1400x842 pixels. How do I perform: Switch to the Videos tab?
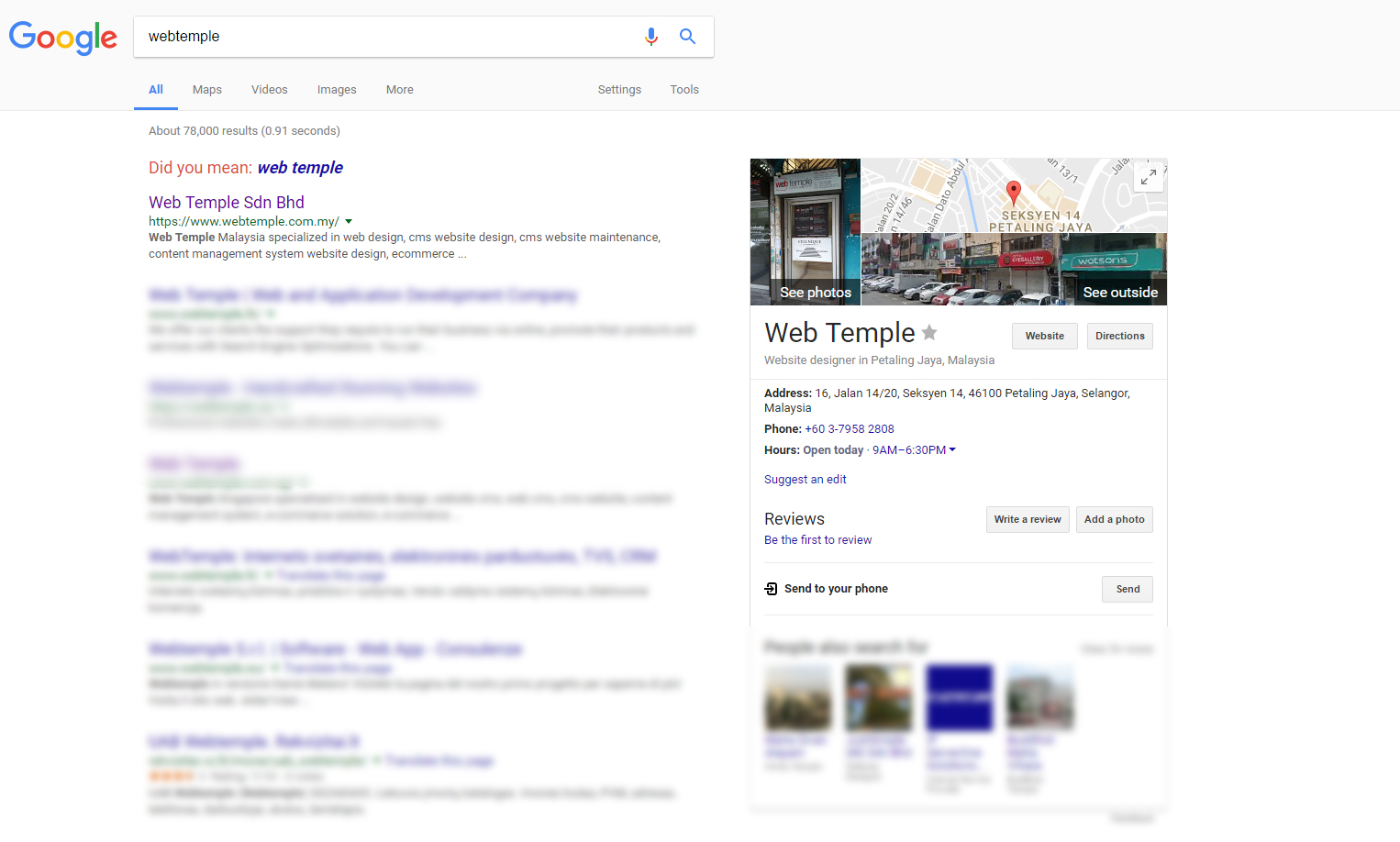tap(270, 90)
